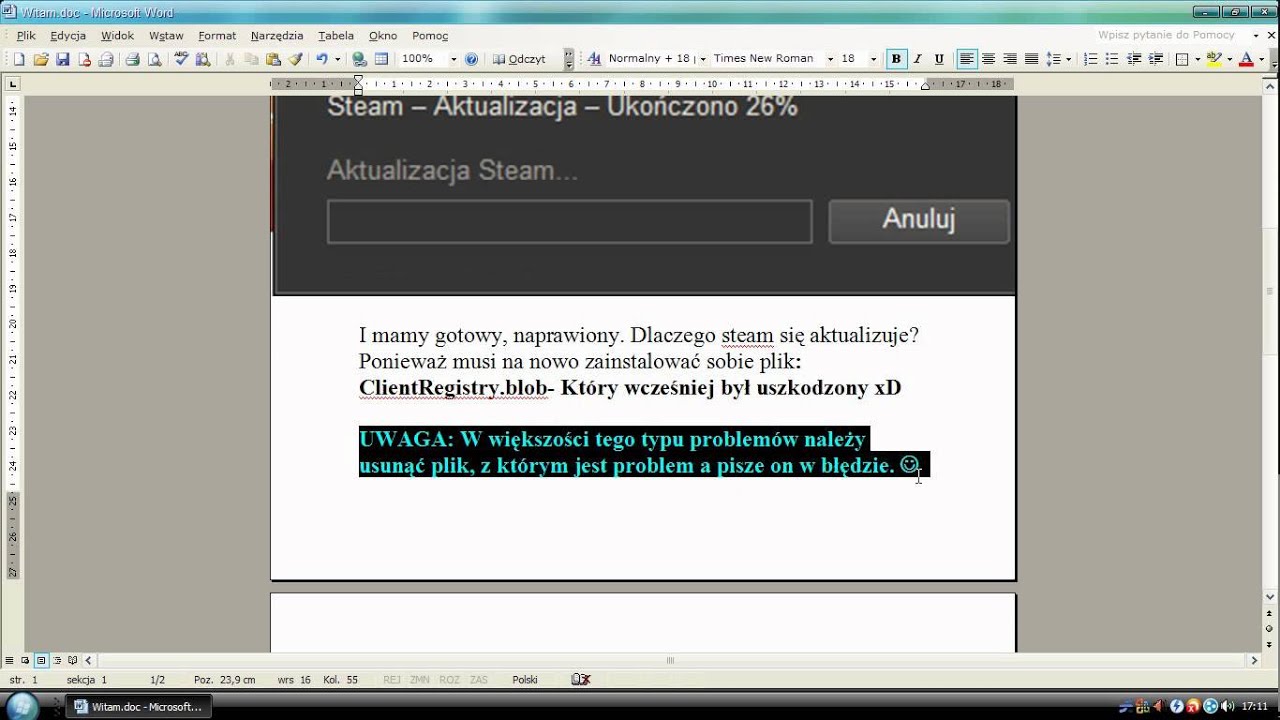
Task: Click the E-mail toolbar icon
Action: [105, 59]
